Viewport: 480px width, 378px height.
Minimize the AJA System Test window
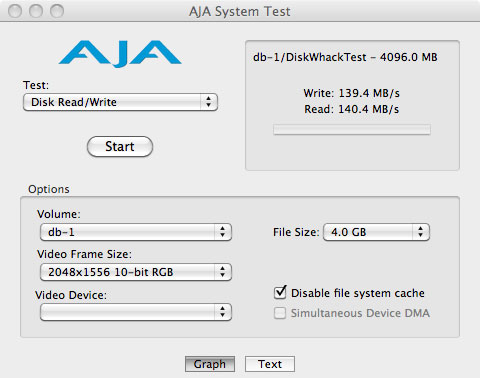36,11
